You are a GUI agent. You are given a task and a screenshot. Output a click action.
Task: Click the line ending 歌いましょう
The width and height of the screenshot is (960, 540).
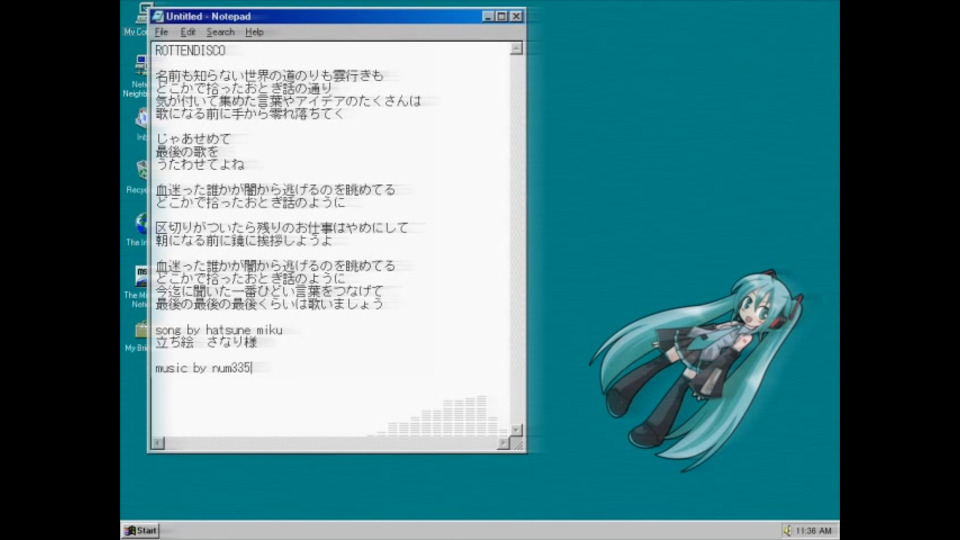pyautogui.click(x=269, y=304)
